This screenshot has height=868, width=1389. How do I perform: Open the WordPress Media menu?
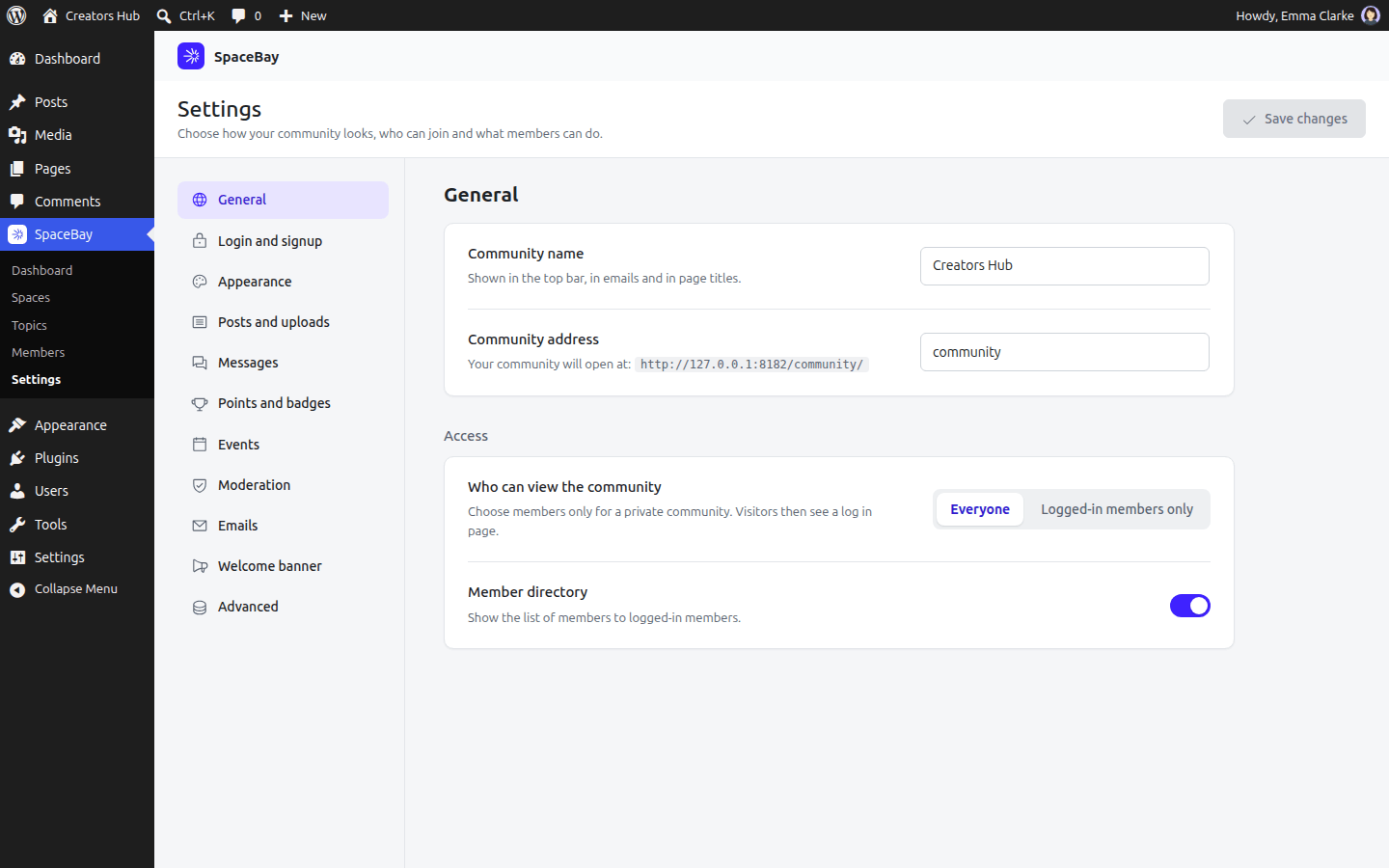click(x=77, y=135)
